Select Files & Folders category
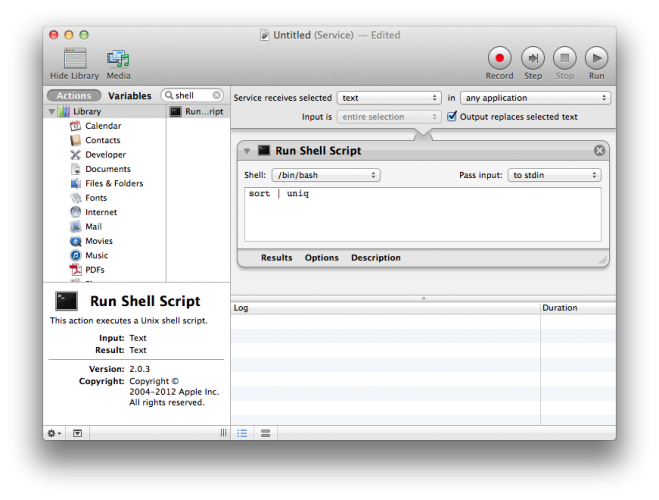Viewport: 659px width, 500px height. (114, 184)
